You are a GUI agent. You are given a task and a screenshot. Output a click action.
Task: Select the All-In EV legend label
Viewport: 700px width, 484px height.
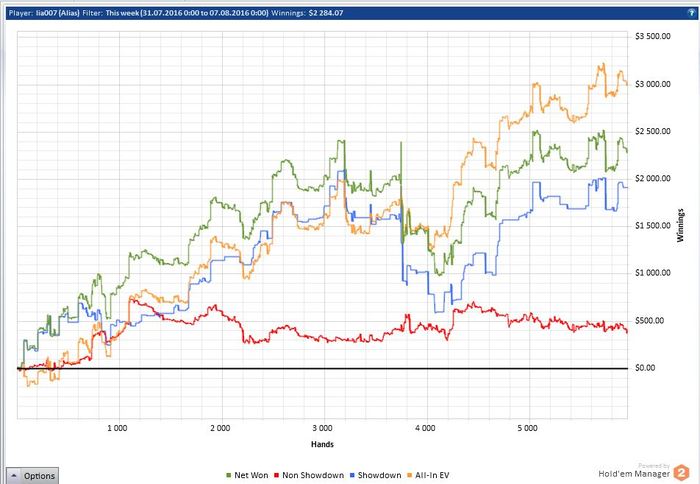(432, 476)
